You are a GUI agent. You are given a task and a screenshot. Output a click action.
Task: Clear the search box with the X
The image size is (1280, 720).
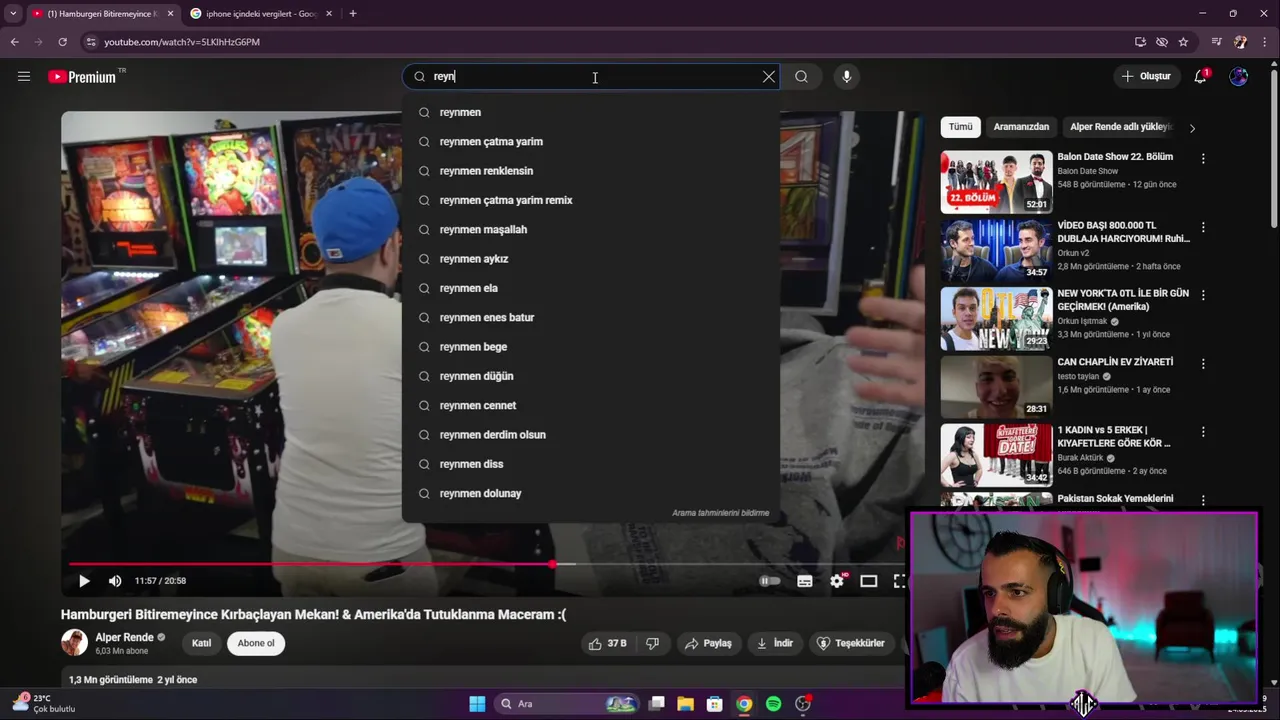[x=768, y=76]
